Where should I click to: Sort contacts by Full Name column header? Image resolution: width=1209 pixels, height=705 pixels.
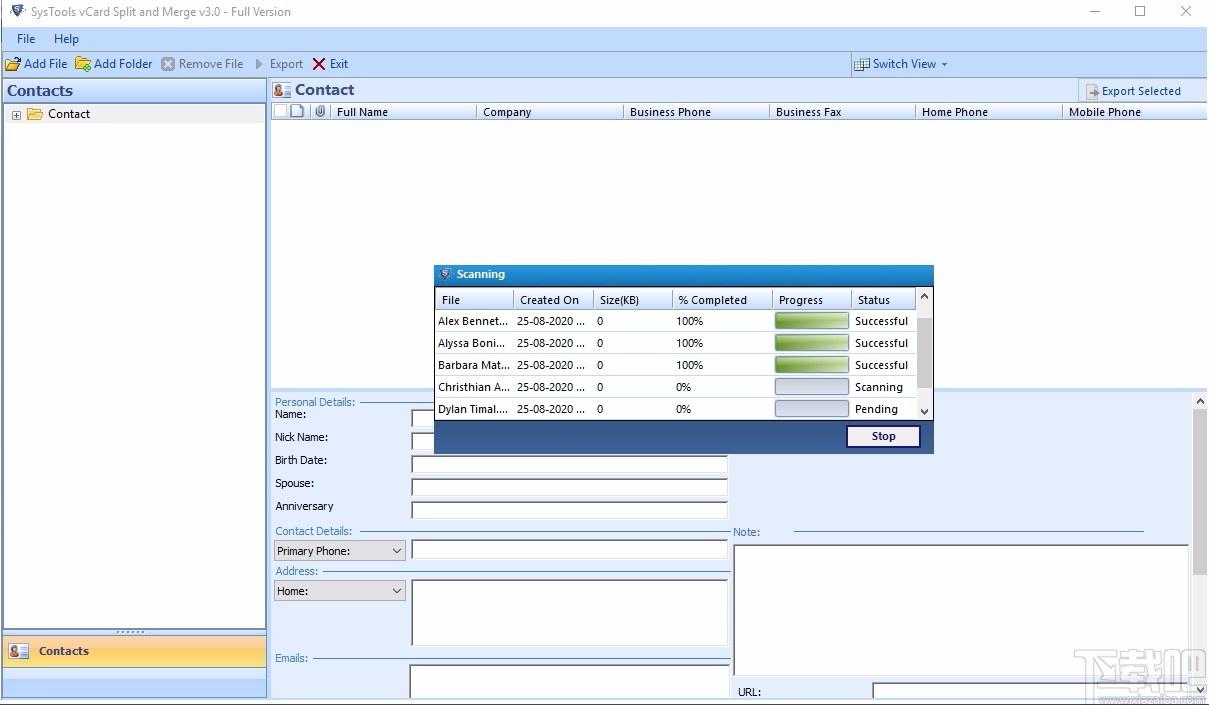pos(400,112)
